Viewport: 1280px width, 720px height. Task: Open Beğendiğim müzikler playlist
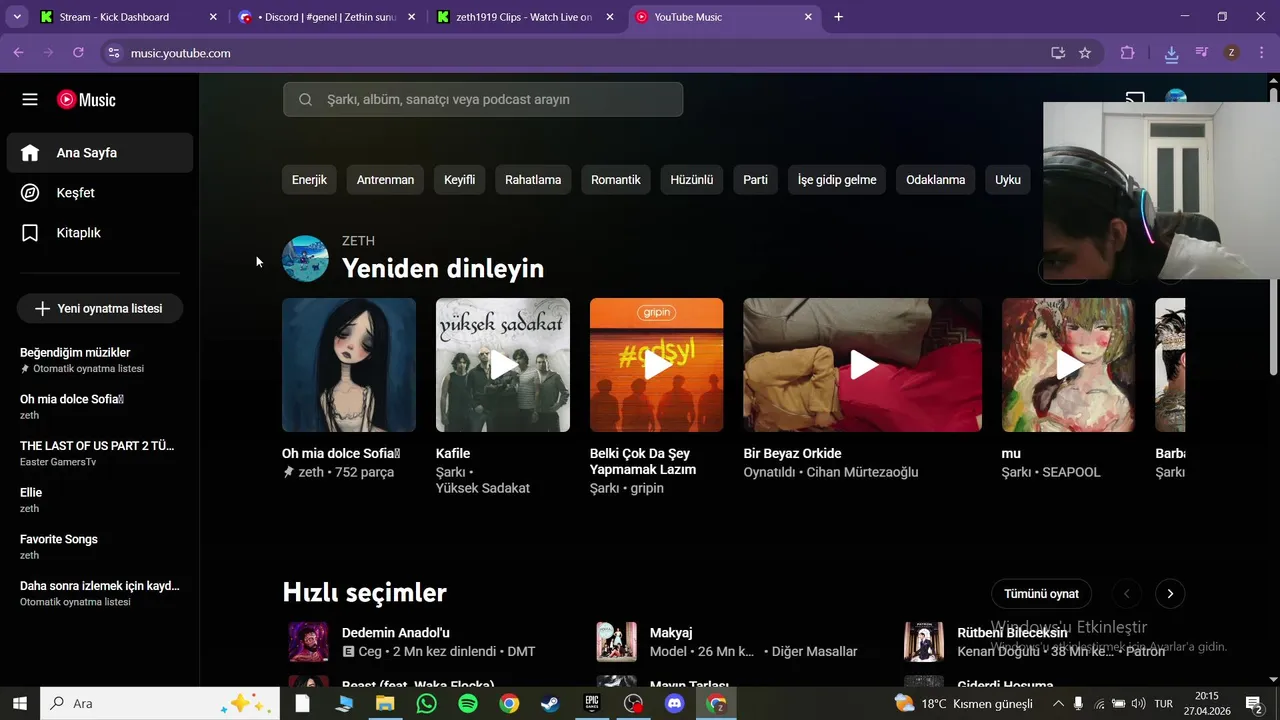tap(100, 360)
